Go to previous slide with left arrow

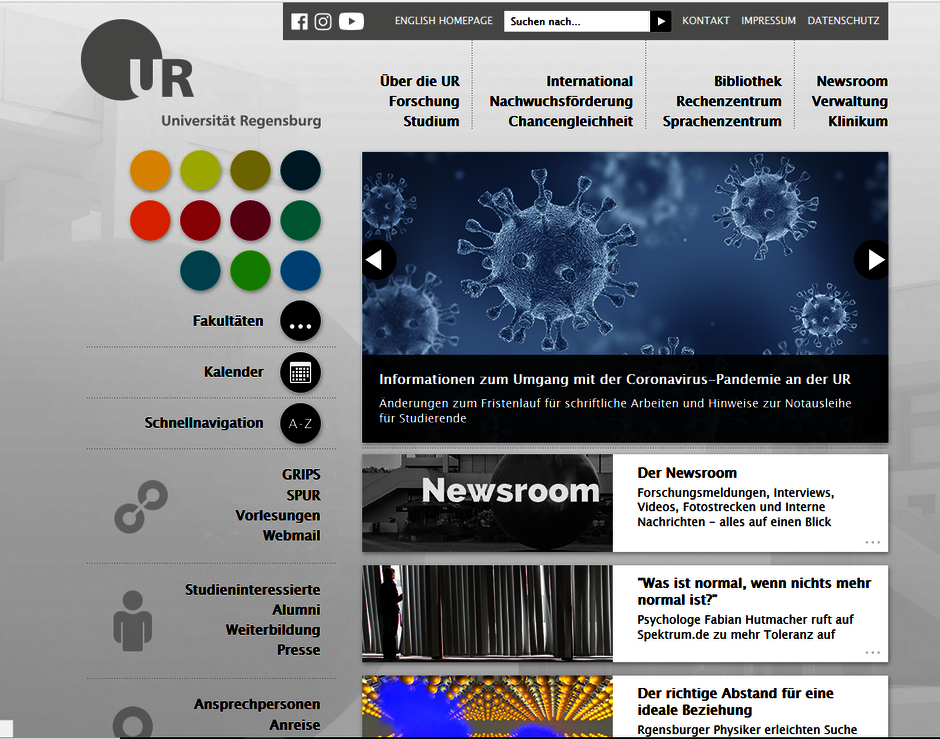pyautogui.click(x=378, y=260)
